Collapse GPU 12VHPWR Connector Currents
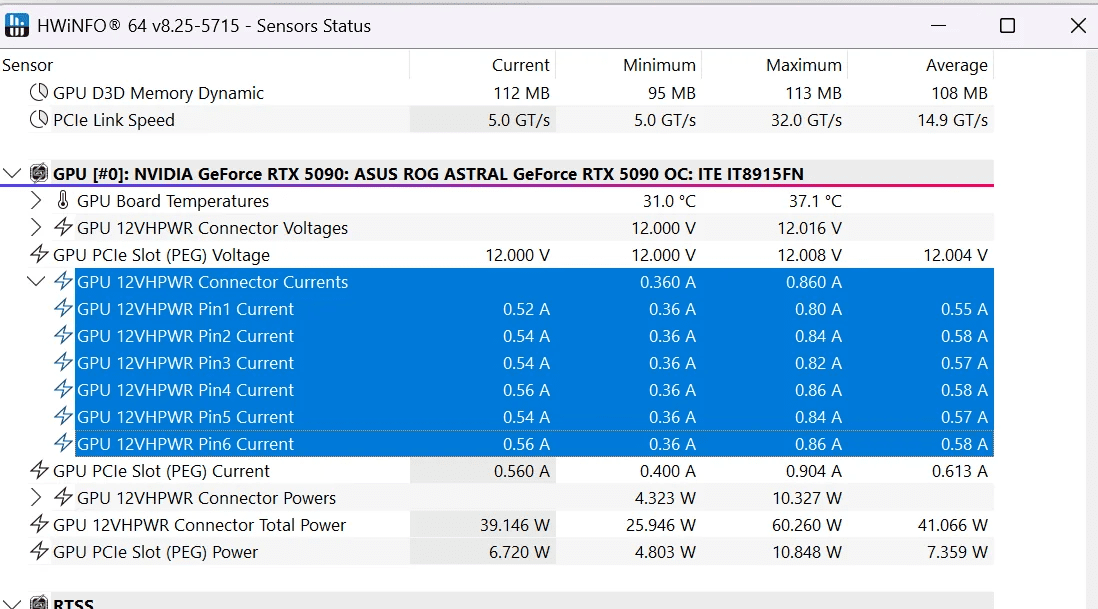This screenshot has width=1098, height=609. click(37, 282)
